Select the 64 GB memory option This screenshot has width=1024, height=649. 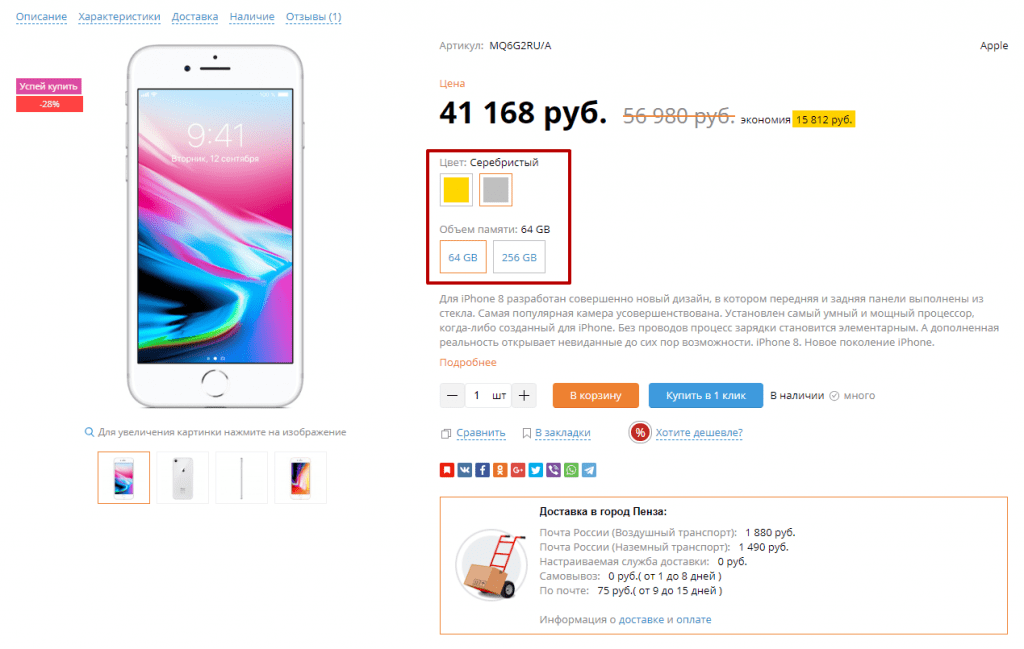(463, 257)
